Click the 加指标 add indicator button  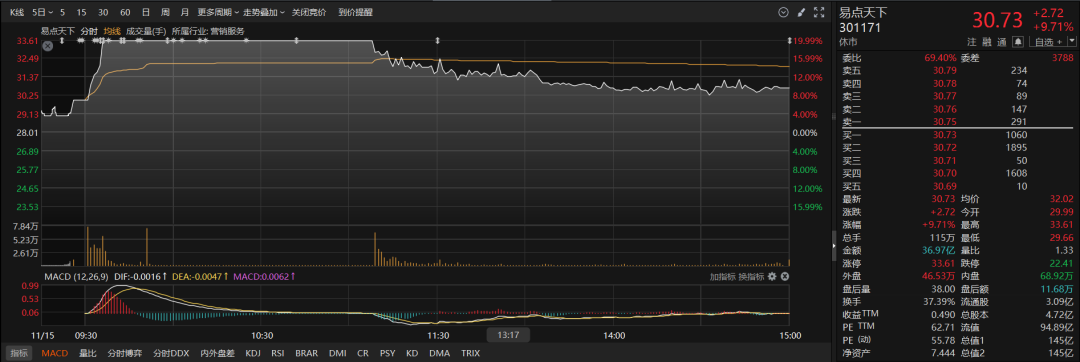[723, 276]
